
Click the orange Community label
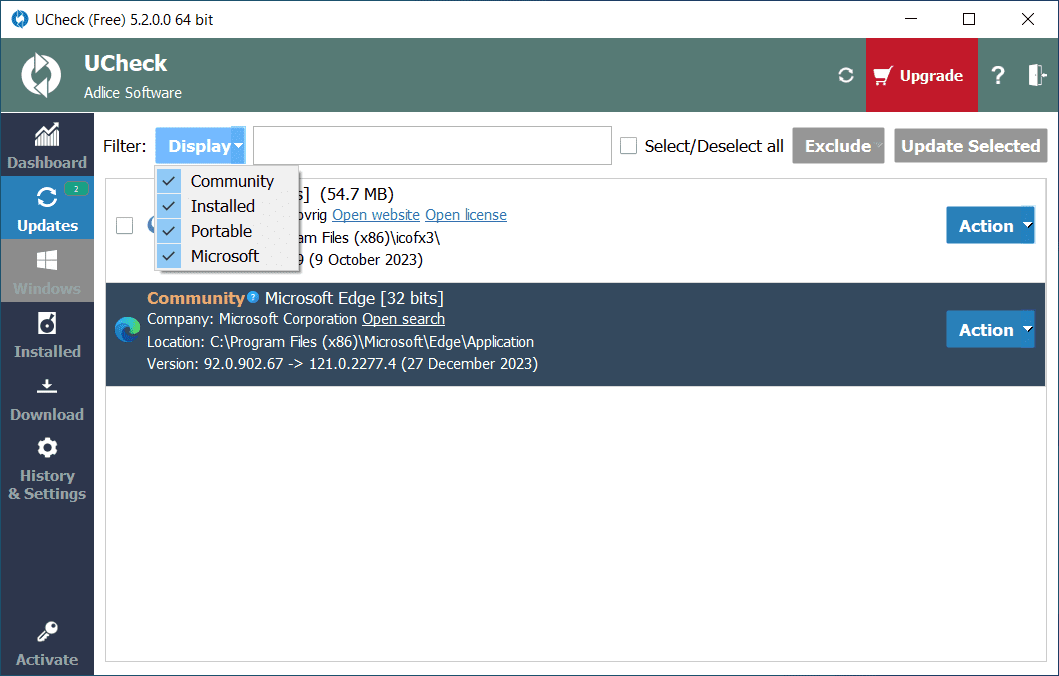point(196,298)
